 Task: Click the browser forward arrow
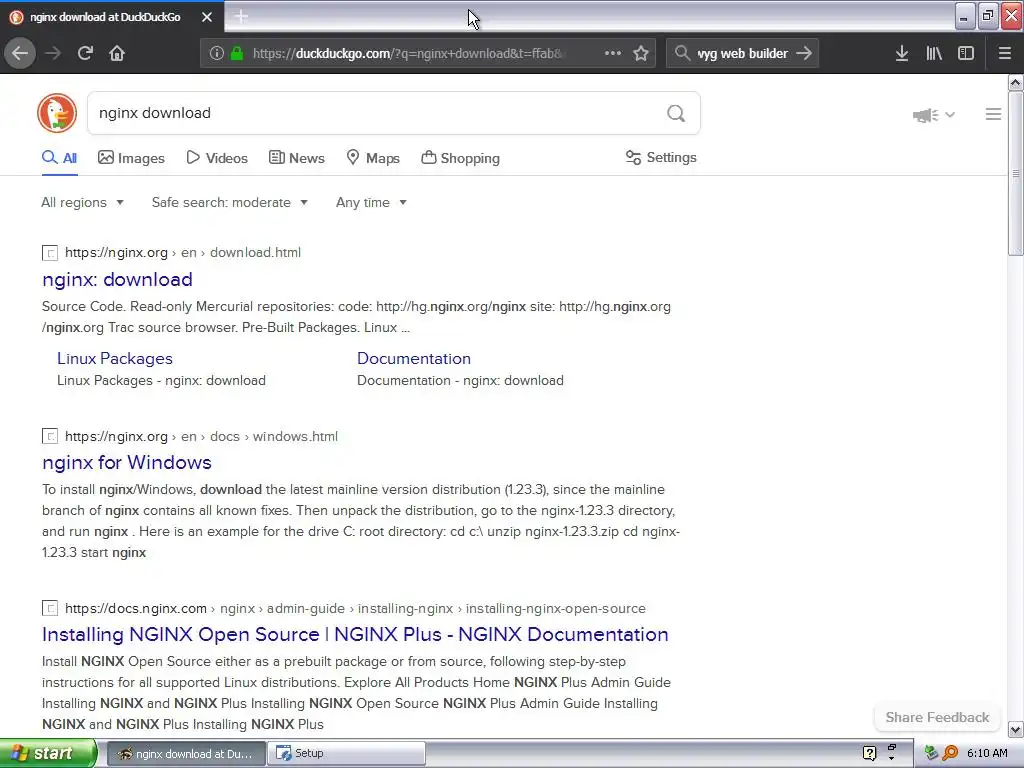53,53
